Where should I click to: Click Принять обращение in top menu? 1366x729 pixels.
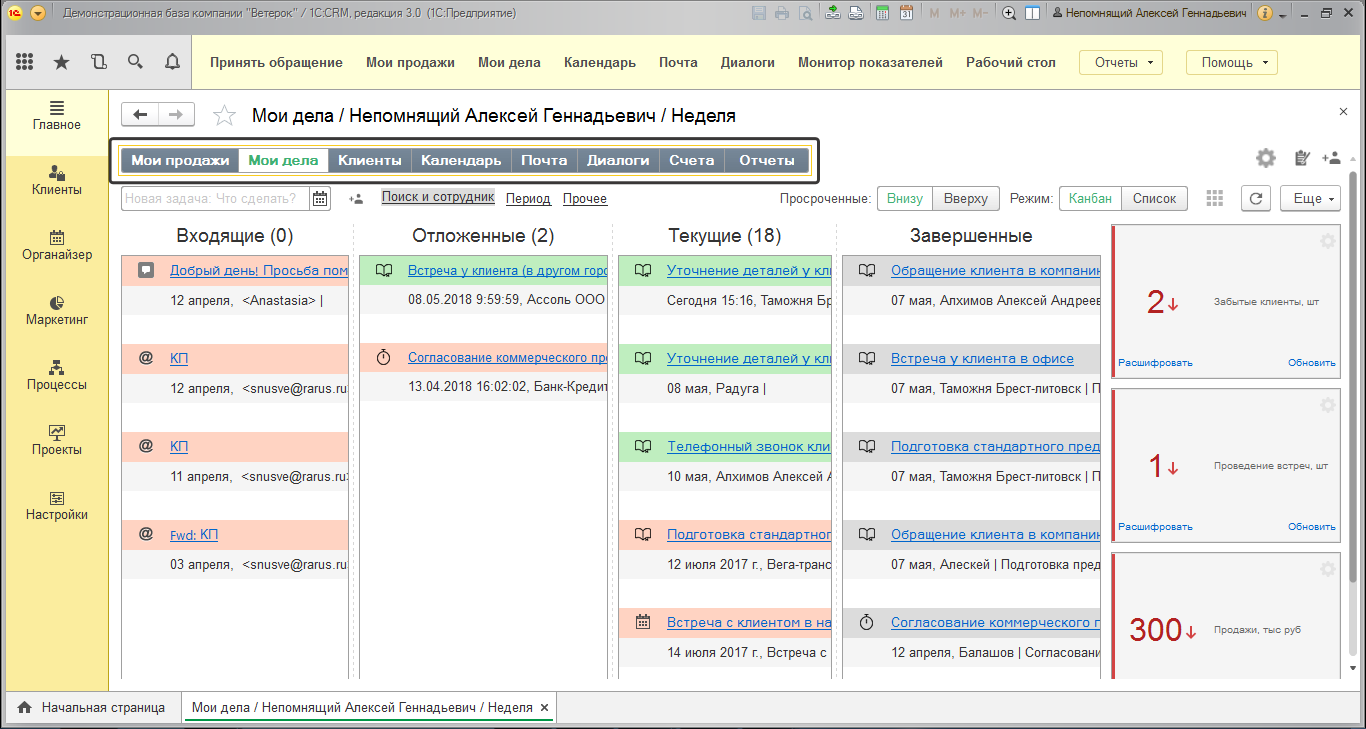[276, 62]
